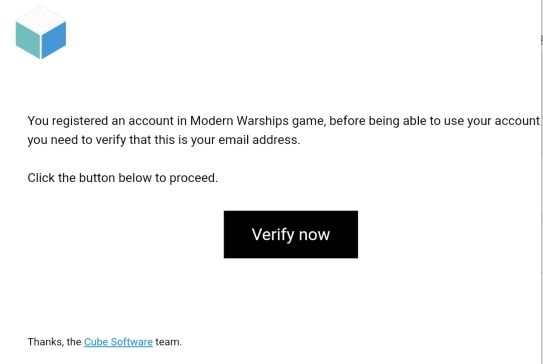
Task: Click the blue face of the cube logo
Action: (x=54, y=40)
